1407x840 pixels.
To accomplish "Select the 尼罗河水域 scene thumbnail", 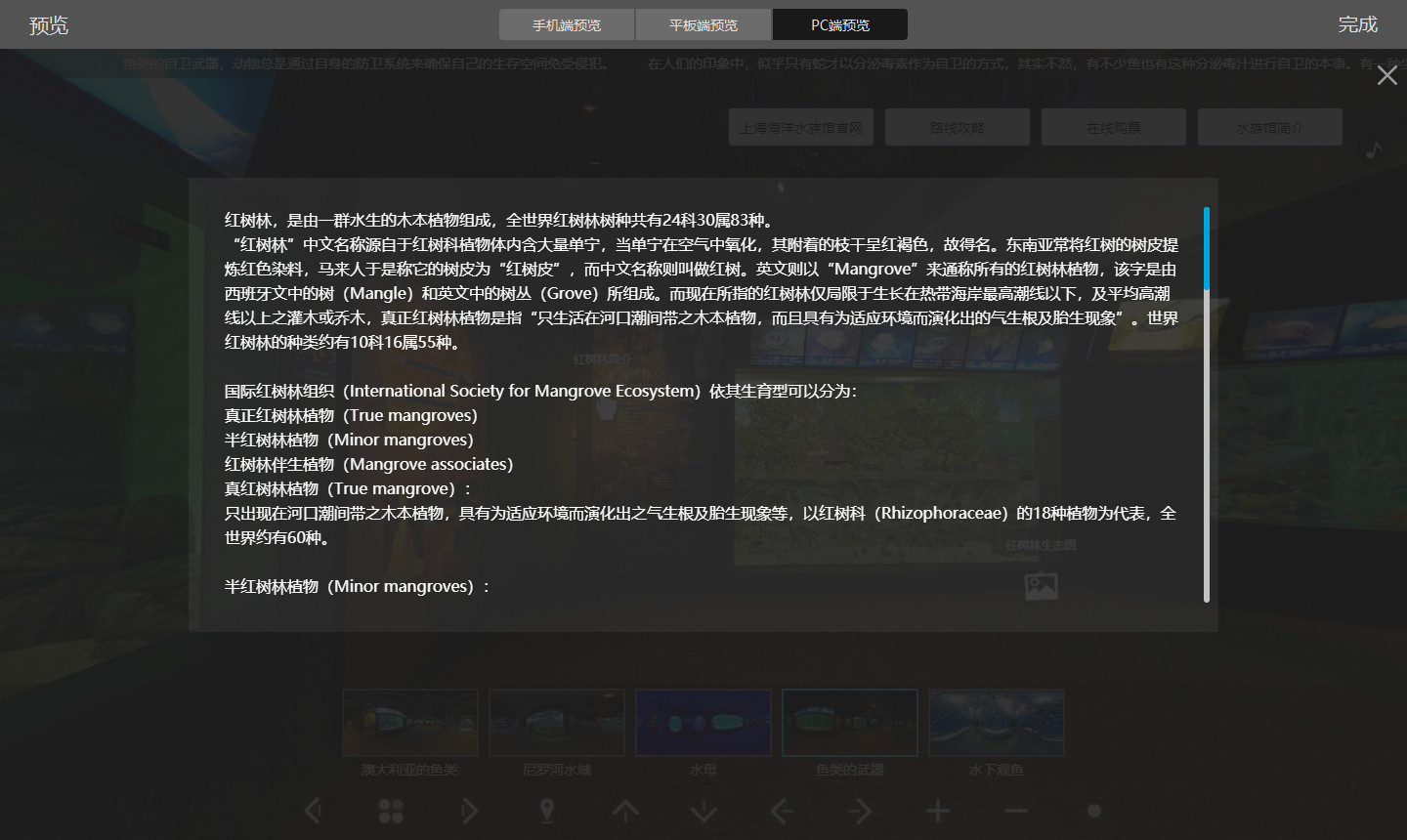I will tap(557, 723).
